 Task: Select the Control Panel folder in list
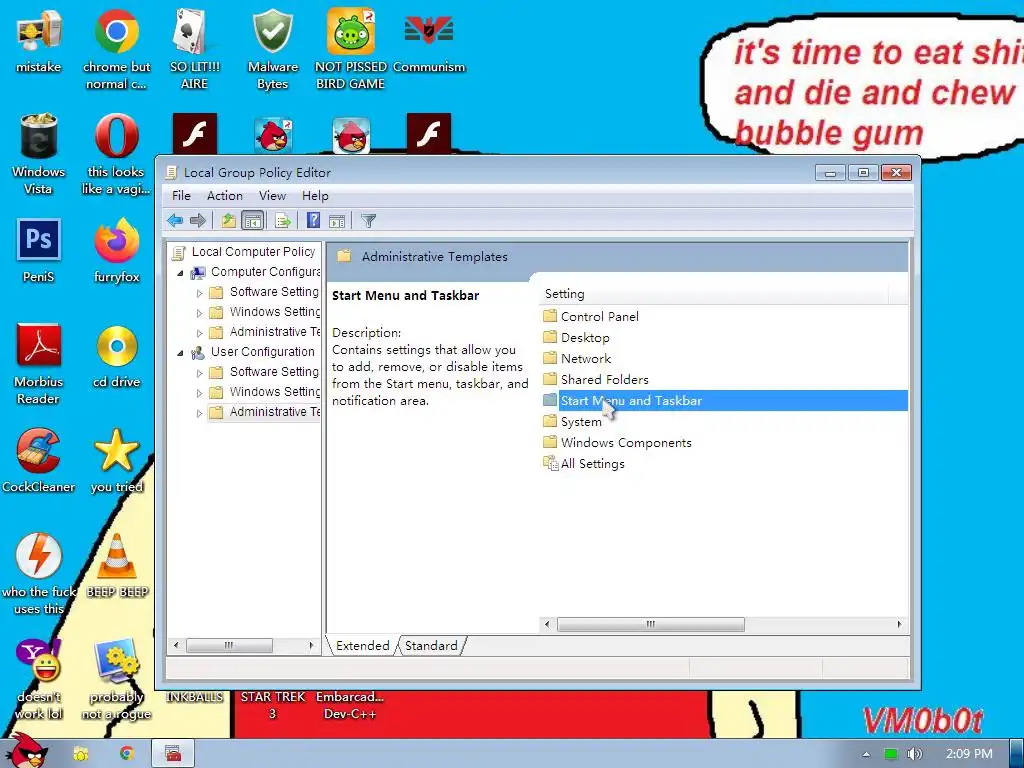click(x=600, y=317)
